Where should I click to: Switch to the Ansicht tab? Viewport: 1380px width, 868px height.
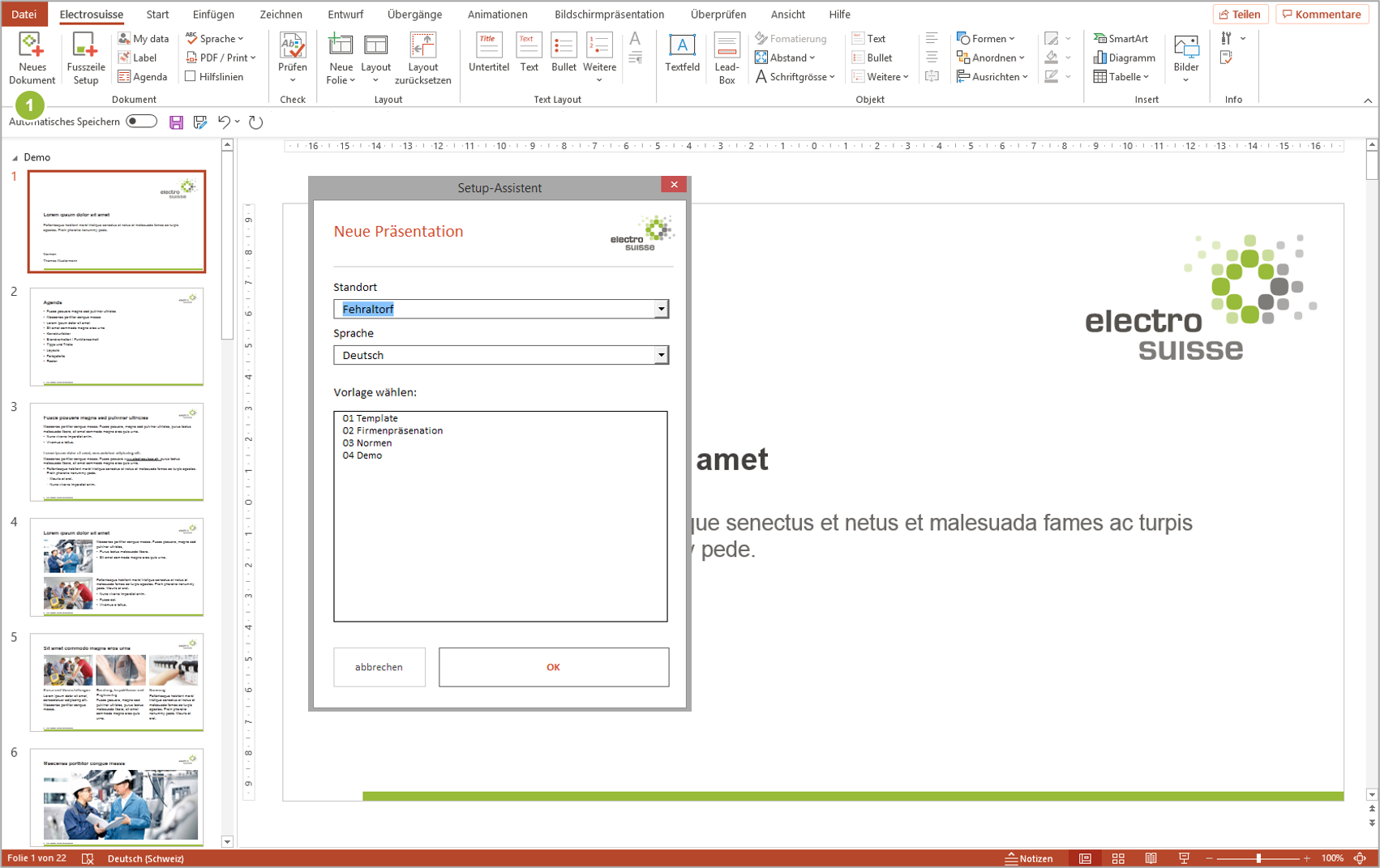click(x=787, y=14)
